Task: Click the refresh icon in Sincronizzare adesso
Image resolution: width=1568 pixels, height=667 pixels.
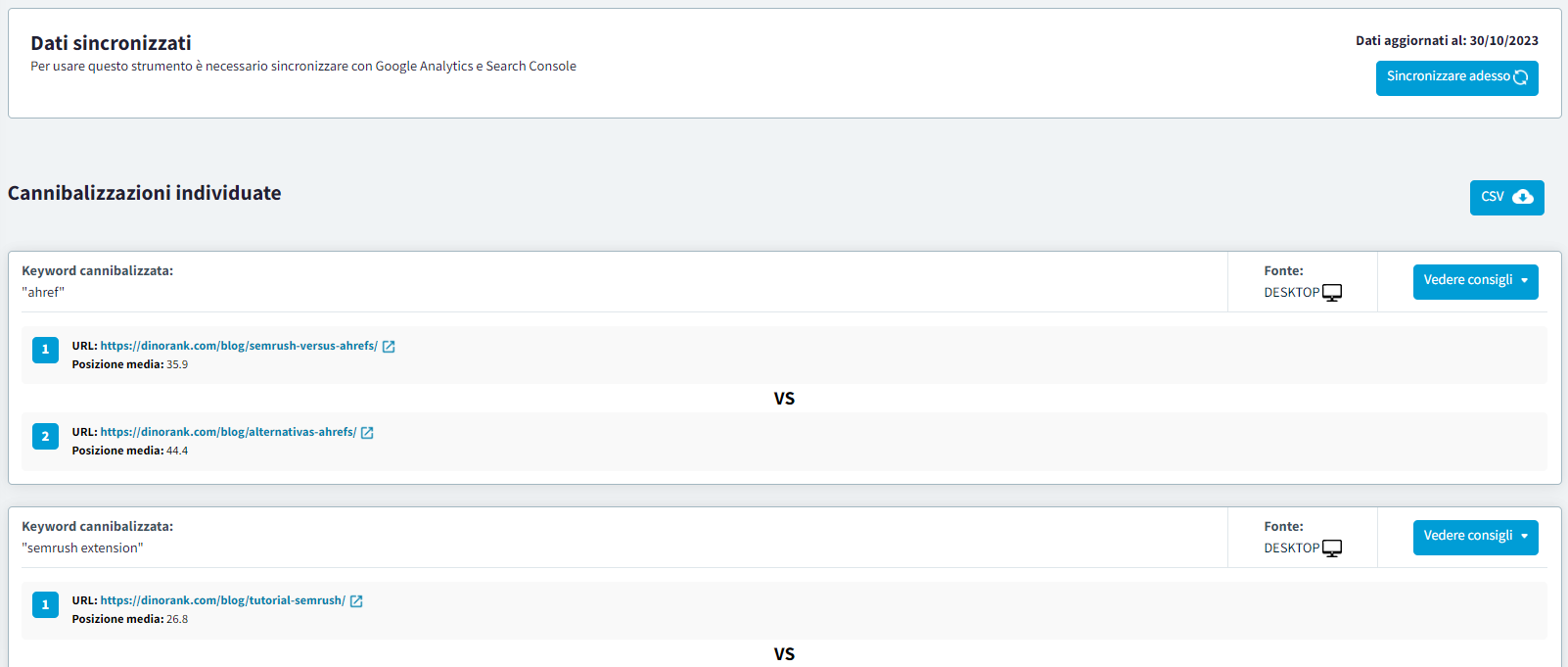Action: (x=1520, y=77)
